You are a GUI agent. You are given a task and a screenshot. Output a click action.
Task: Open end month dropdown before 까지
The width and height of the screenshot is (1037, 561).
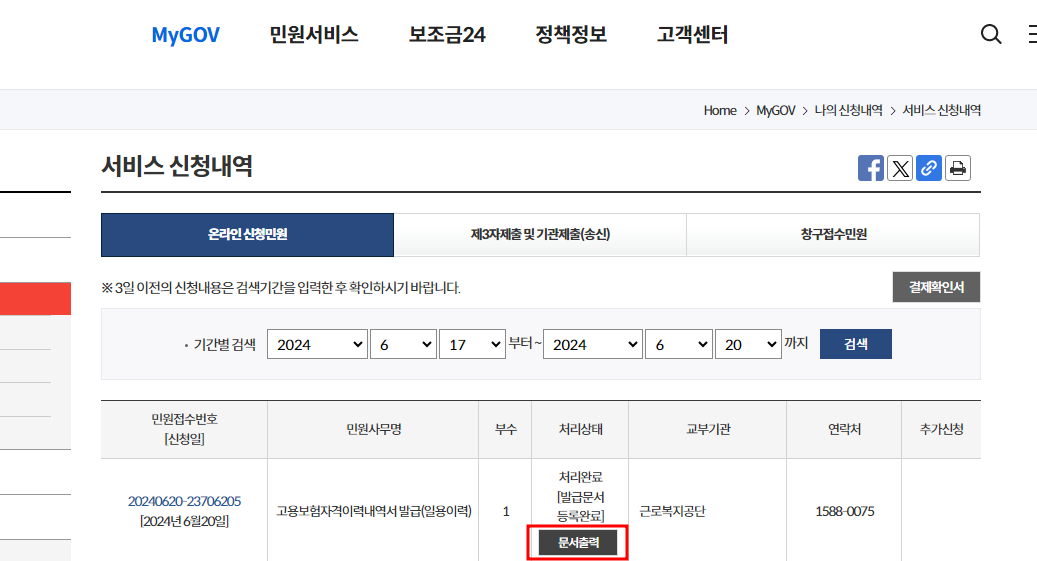[679, 344]
